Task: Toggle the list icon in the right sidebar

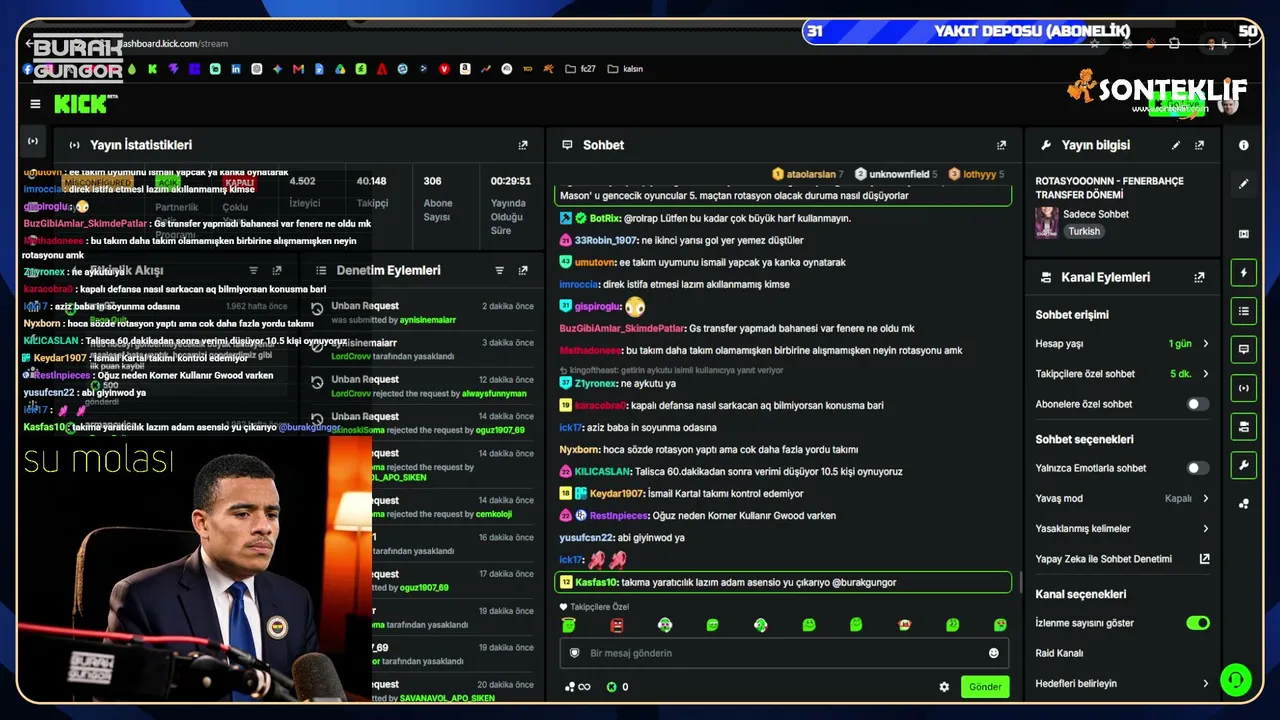Action: tap(1244, 311)
